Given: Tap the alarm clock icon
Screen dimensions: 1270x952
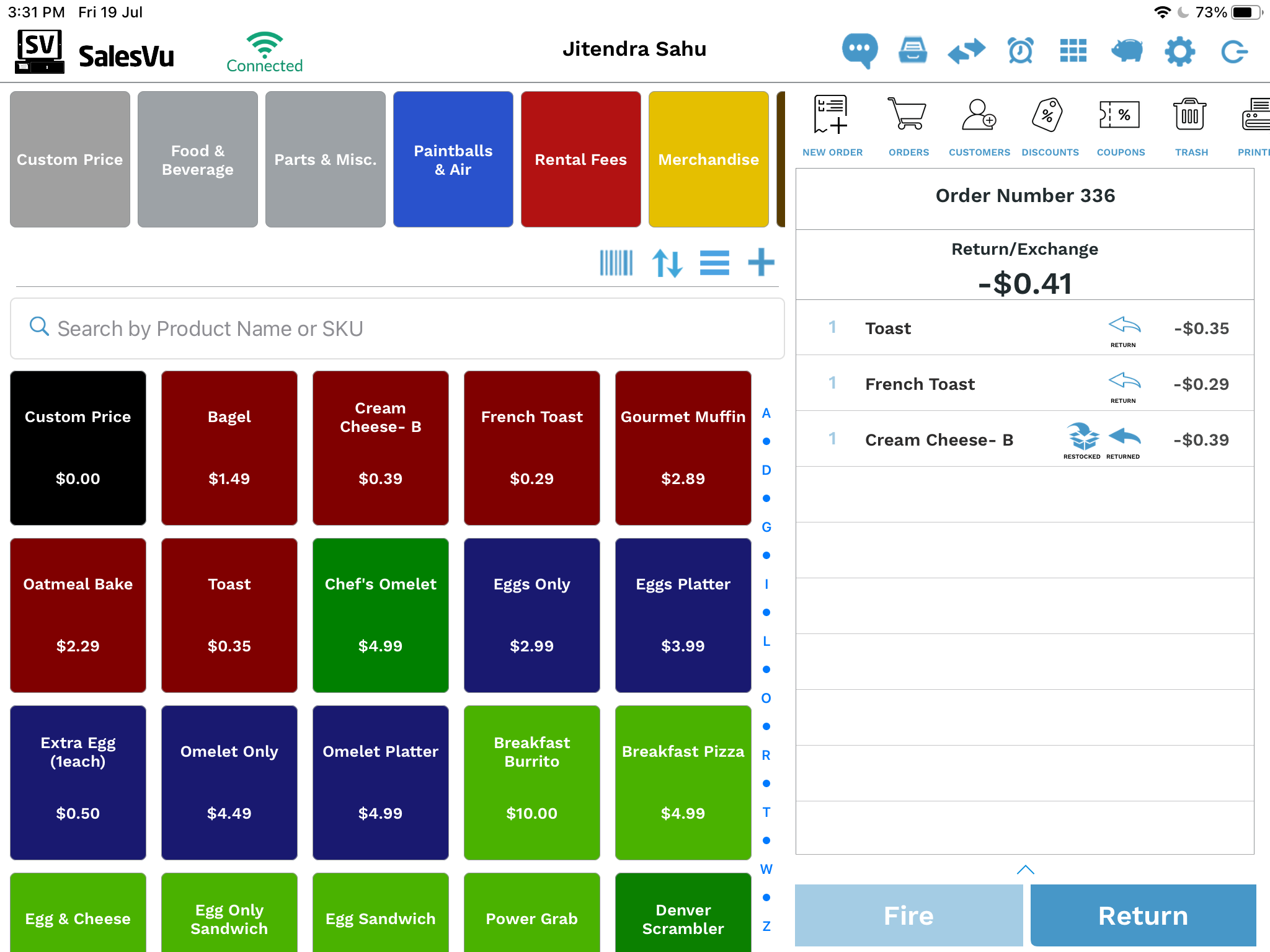Looking at the screenshot, I should (1020, 51).
